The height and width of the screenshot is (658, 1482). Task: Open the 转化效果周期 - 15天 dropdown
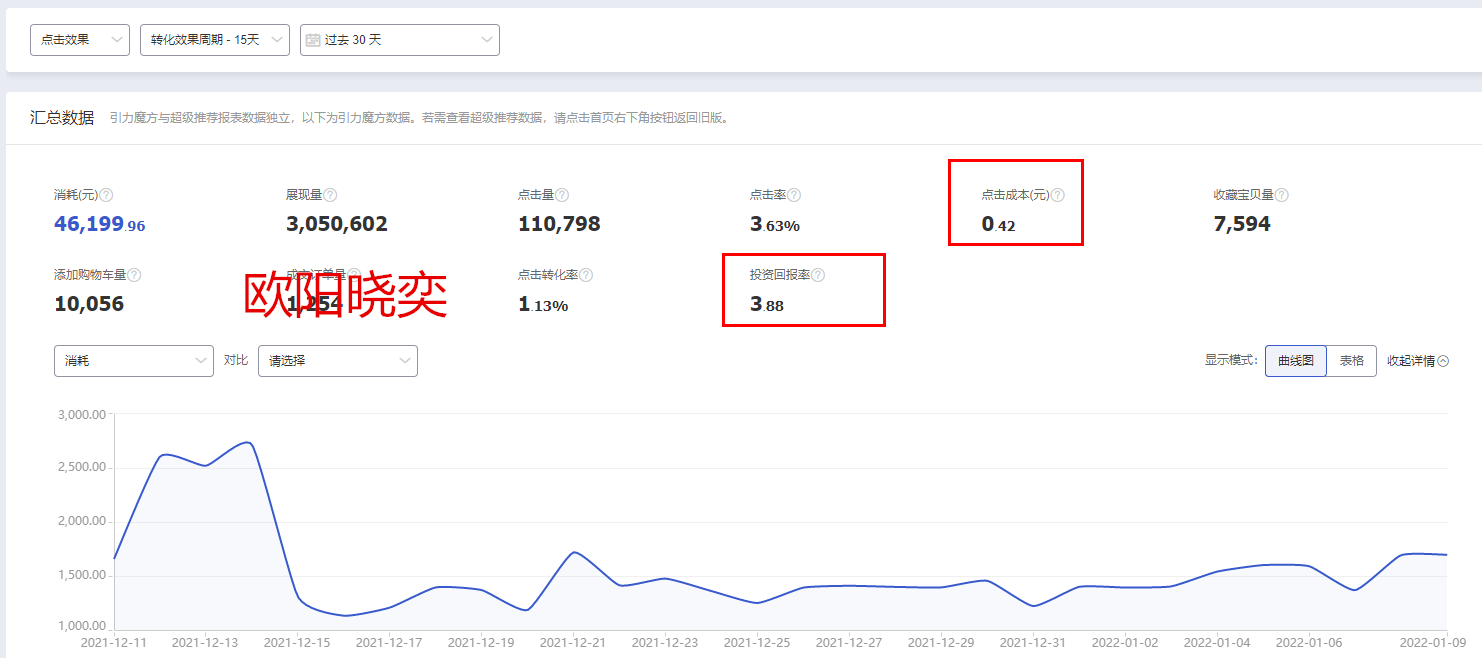[215, 40]
